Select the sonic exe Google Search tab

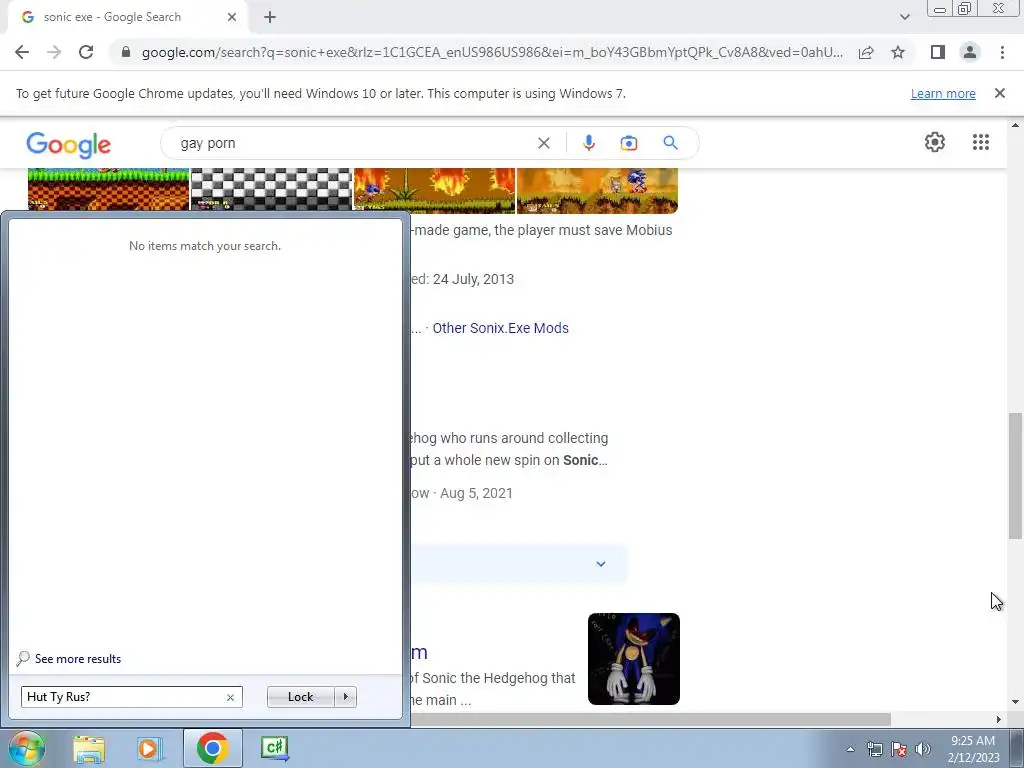pos(127,17)
